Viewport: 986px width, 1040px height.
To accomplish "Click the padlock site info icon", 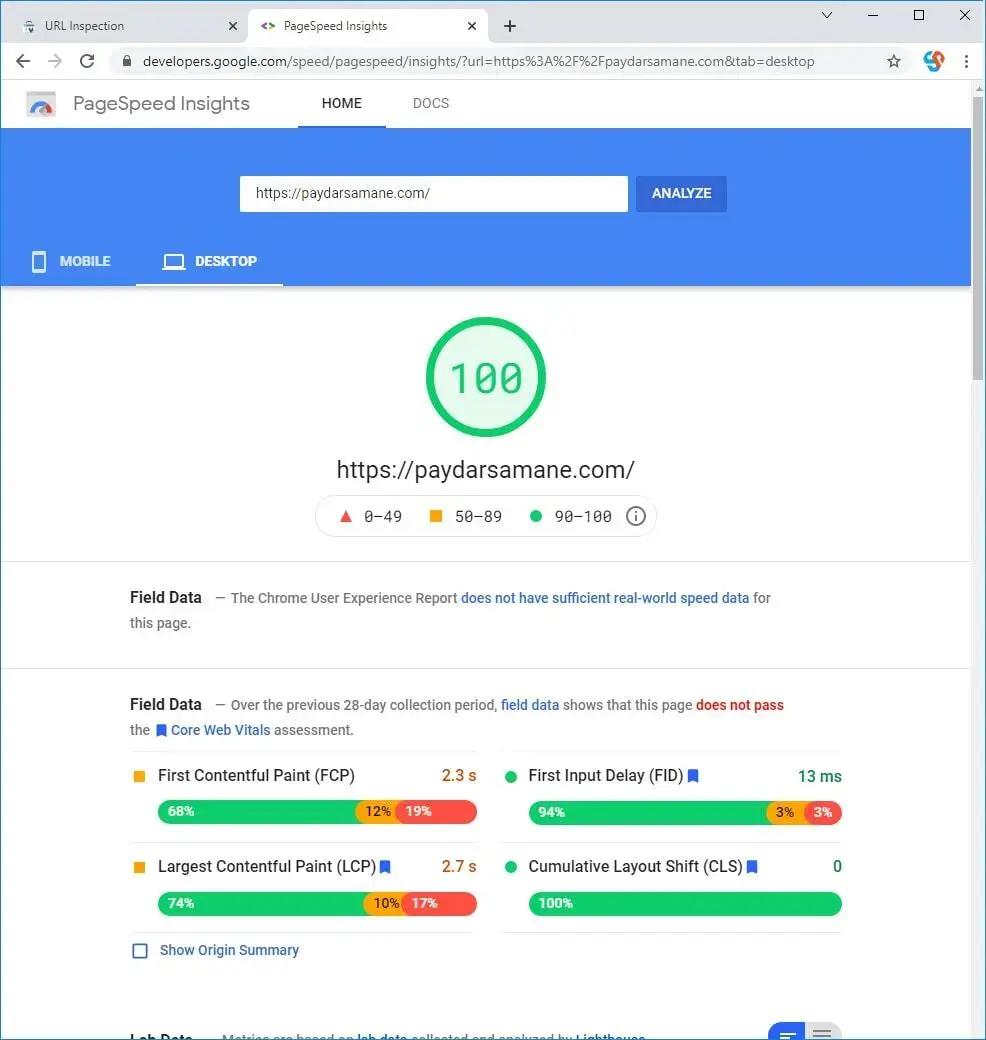I will pos(127,61).
